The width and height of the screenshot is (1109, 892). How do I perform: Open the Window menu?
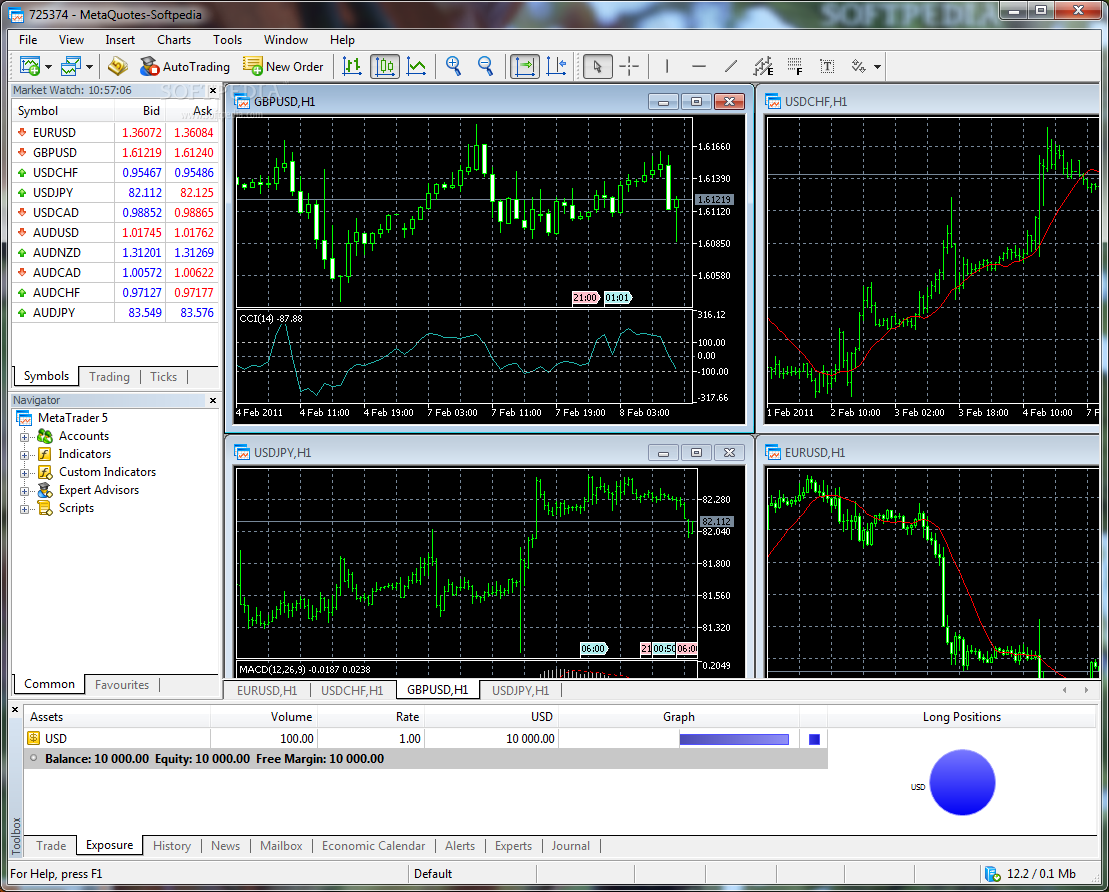(286, 40)
